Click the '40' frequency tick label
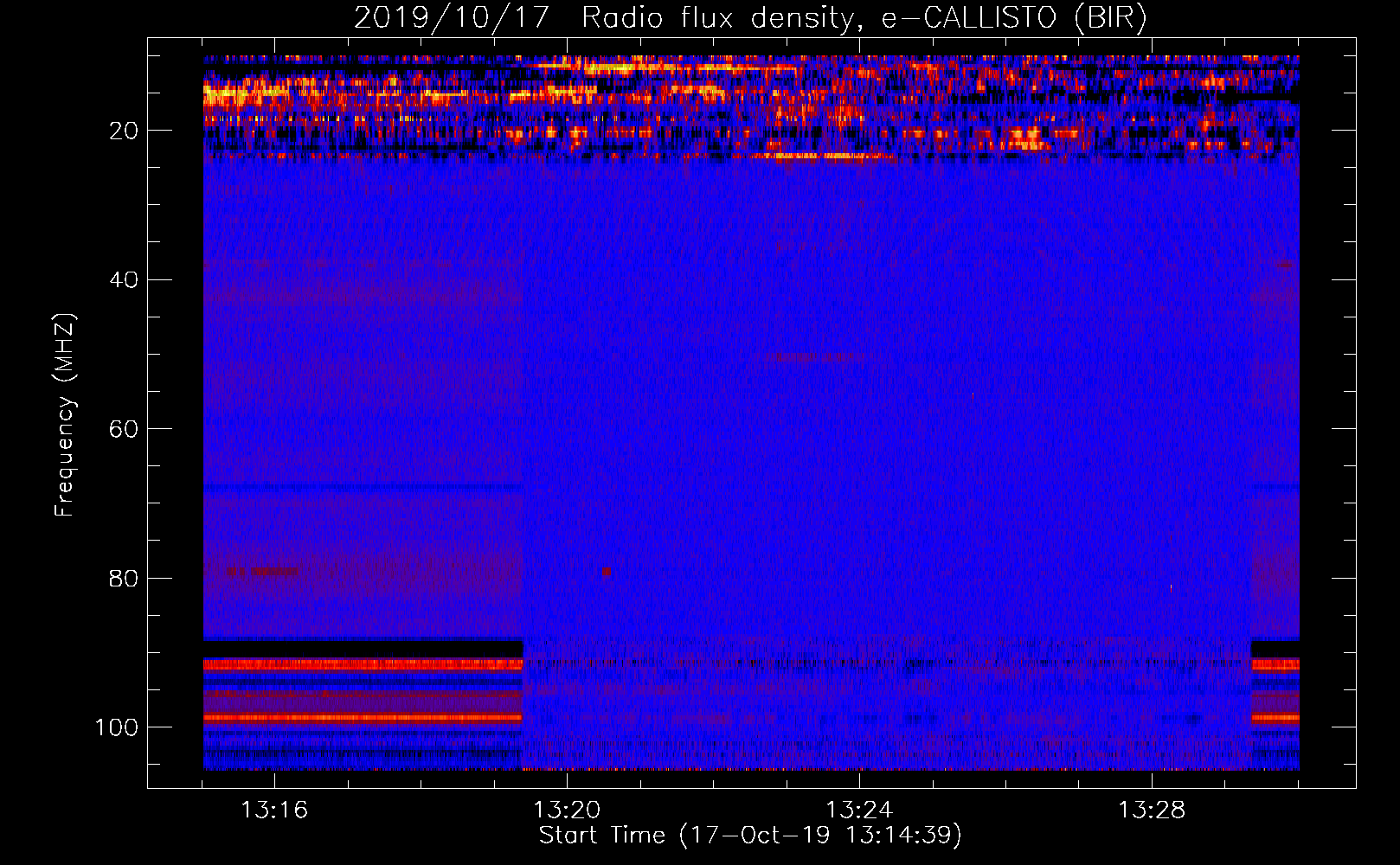Viewport: 1400px width, 865px height. click(124, 280)
